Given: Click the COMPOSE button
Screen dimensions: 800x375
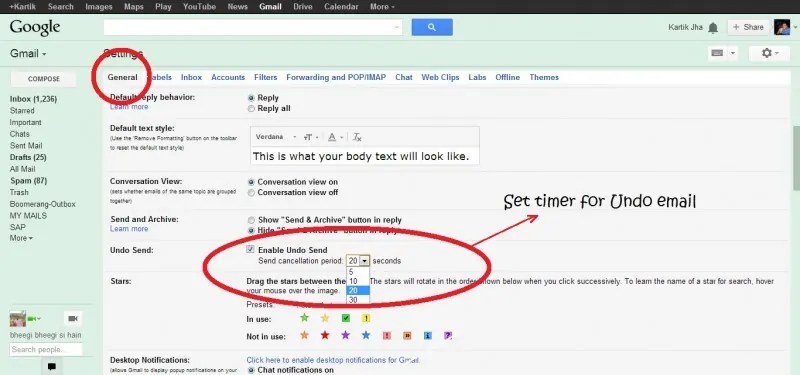Looking at the screenshot, I should click(x=44, y=79).
